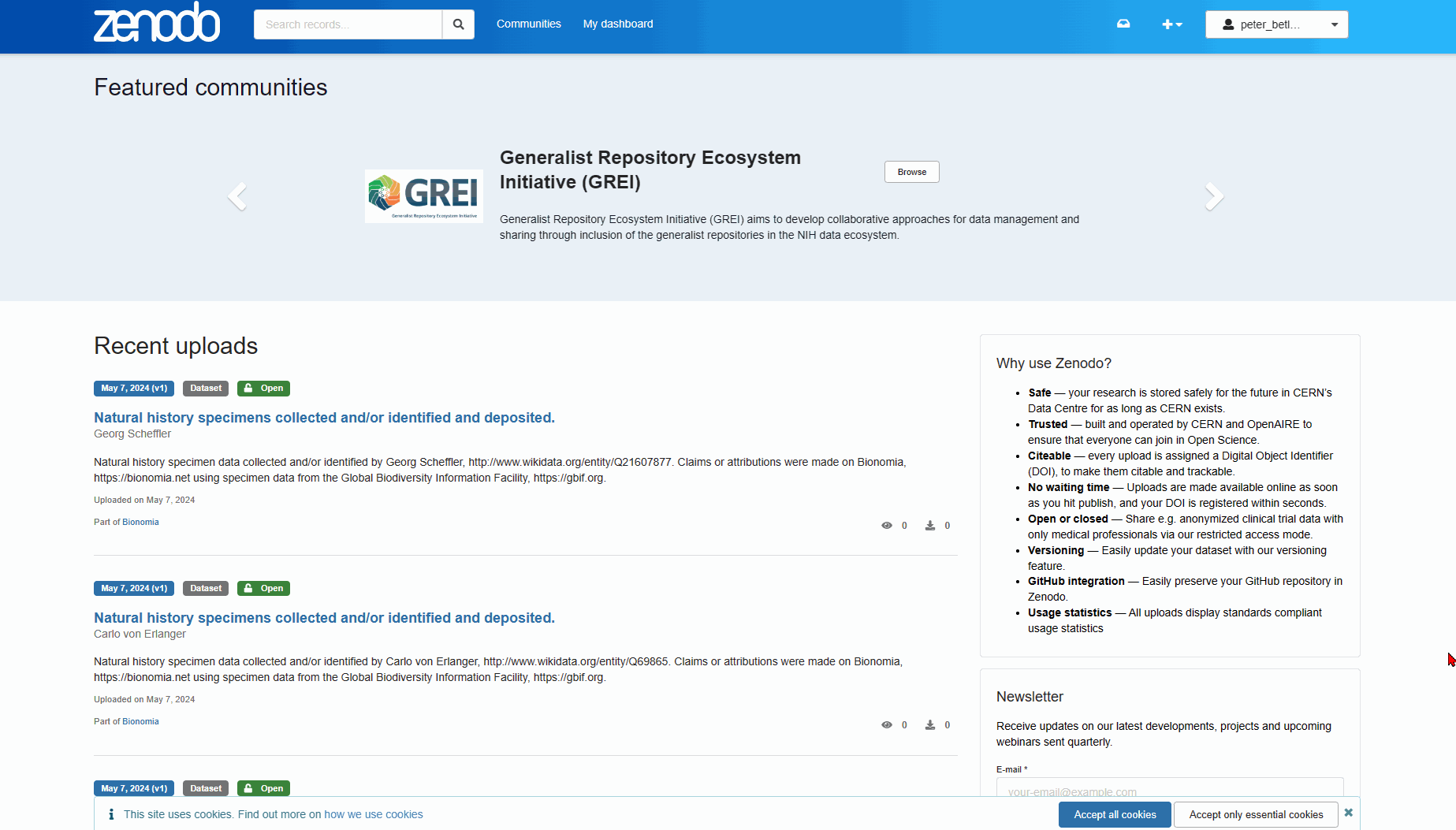Click Bionomia link under Georg Scheffler record
The image size is (1456, 830).
pos(140,522)
